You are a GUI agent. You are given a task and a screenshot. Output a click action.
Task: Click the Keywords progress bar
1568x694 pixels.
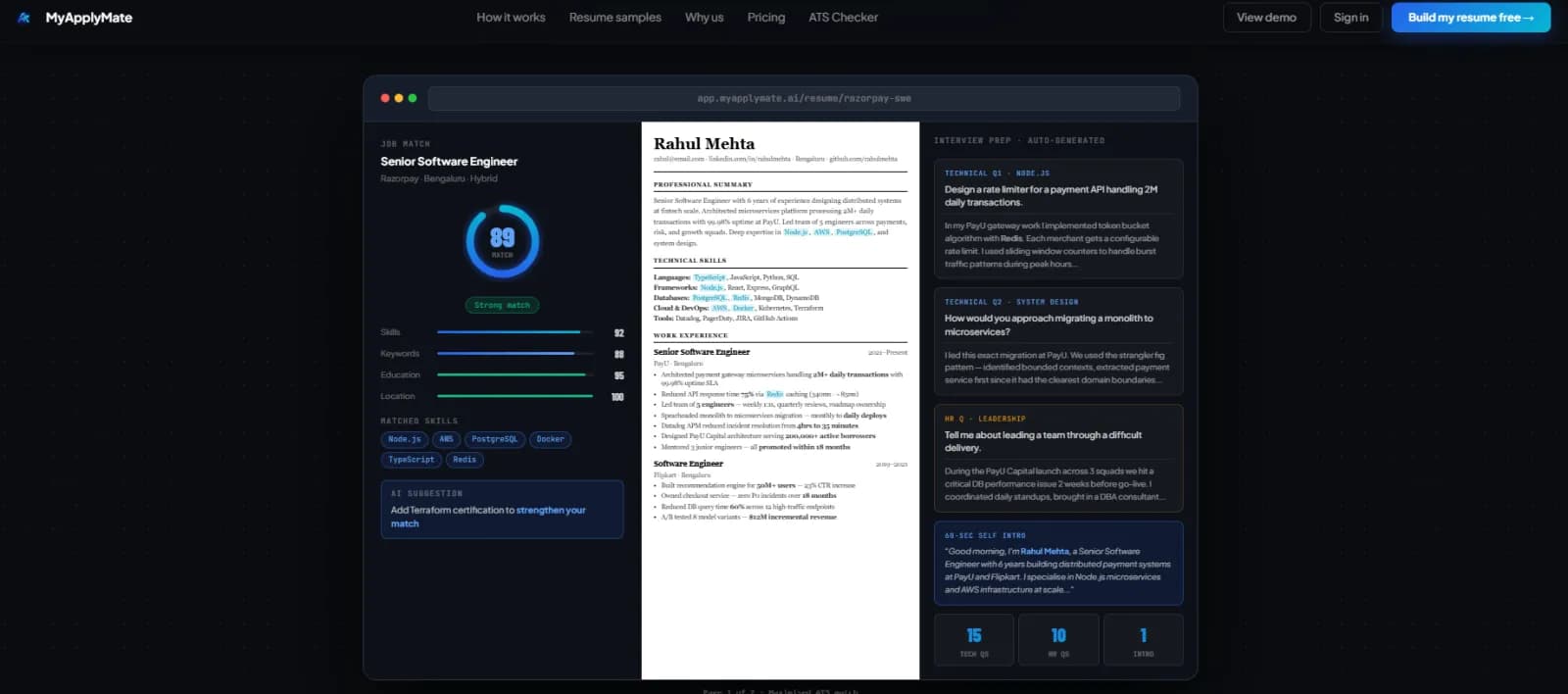514,354
